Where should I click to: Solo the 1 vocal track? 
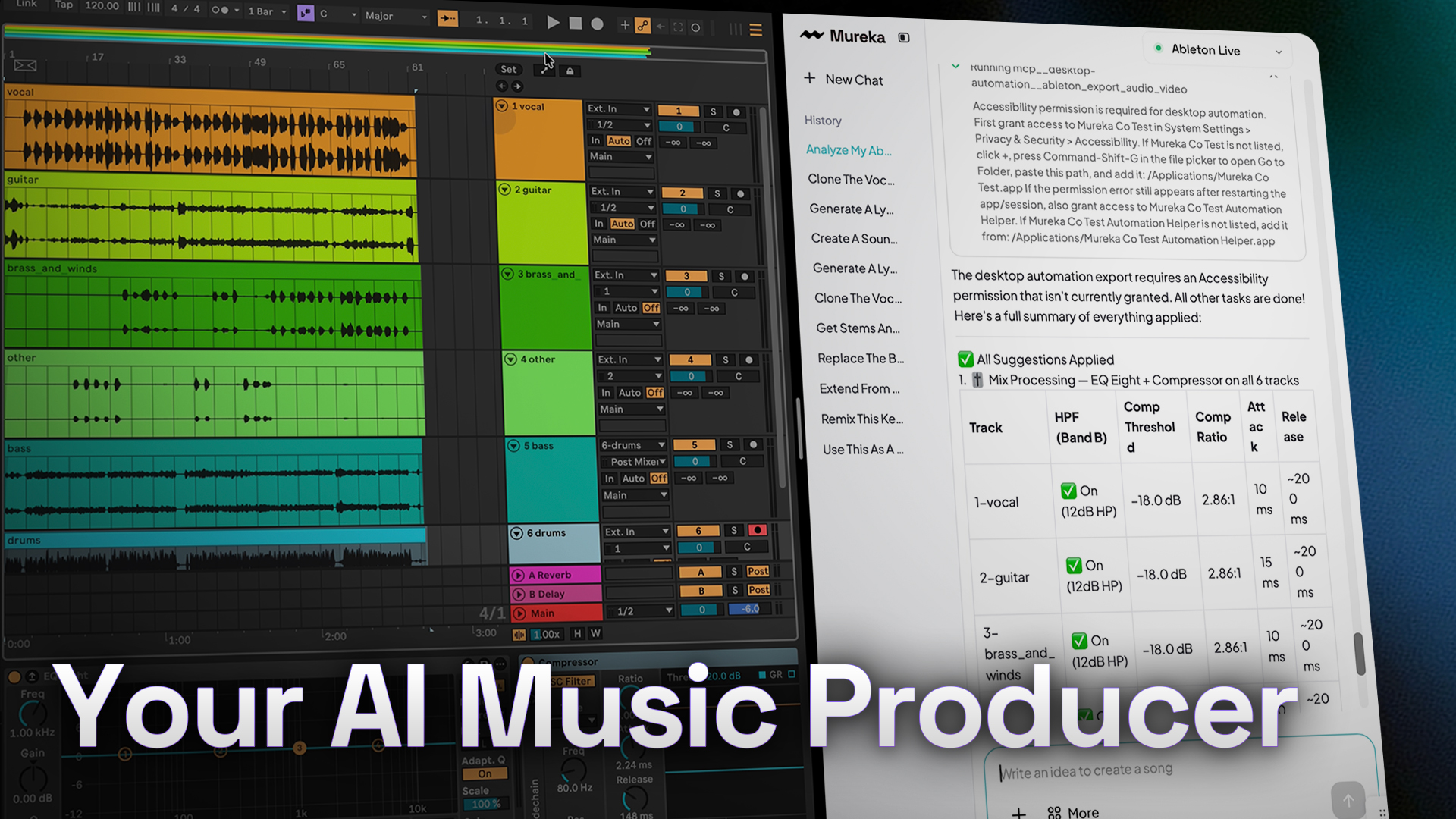tap(713, 111)
